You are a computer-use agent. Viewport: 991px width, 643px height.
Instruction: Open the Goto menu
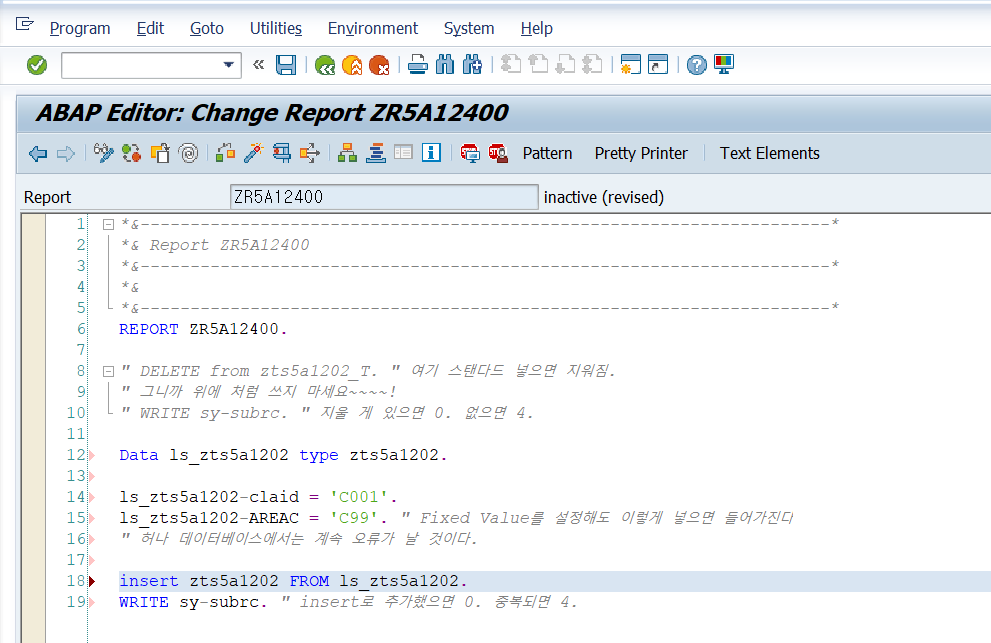pos(207,28)
